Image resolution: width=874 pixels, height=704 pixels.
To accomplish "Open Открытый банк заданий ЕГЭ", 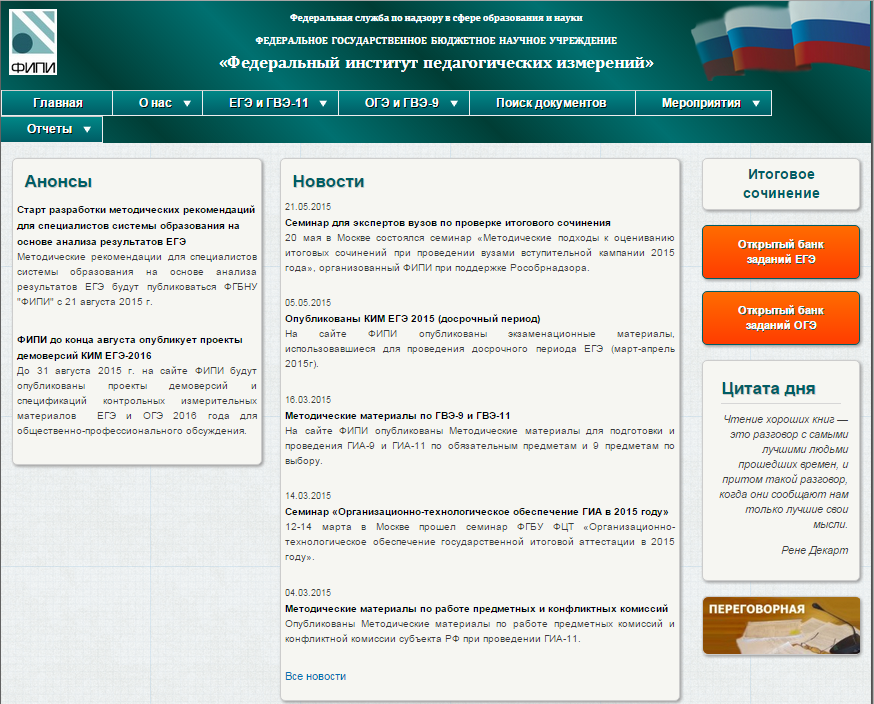I will point(781,252).
